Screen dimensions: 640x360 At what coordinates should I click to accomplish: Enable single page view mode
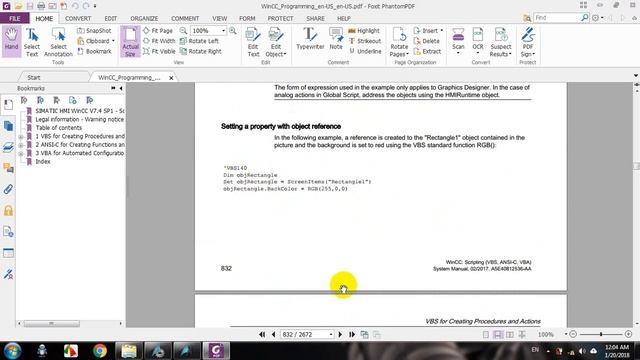point(486,334)
